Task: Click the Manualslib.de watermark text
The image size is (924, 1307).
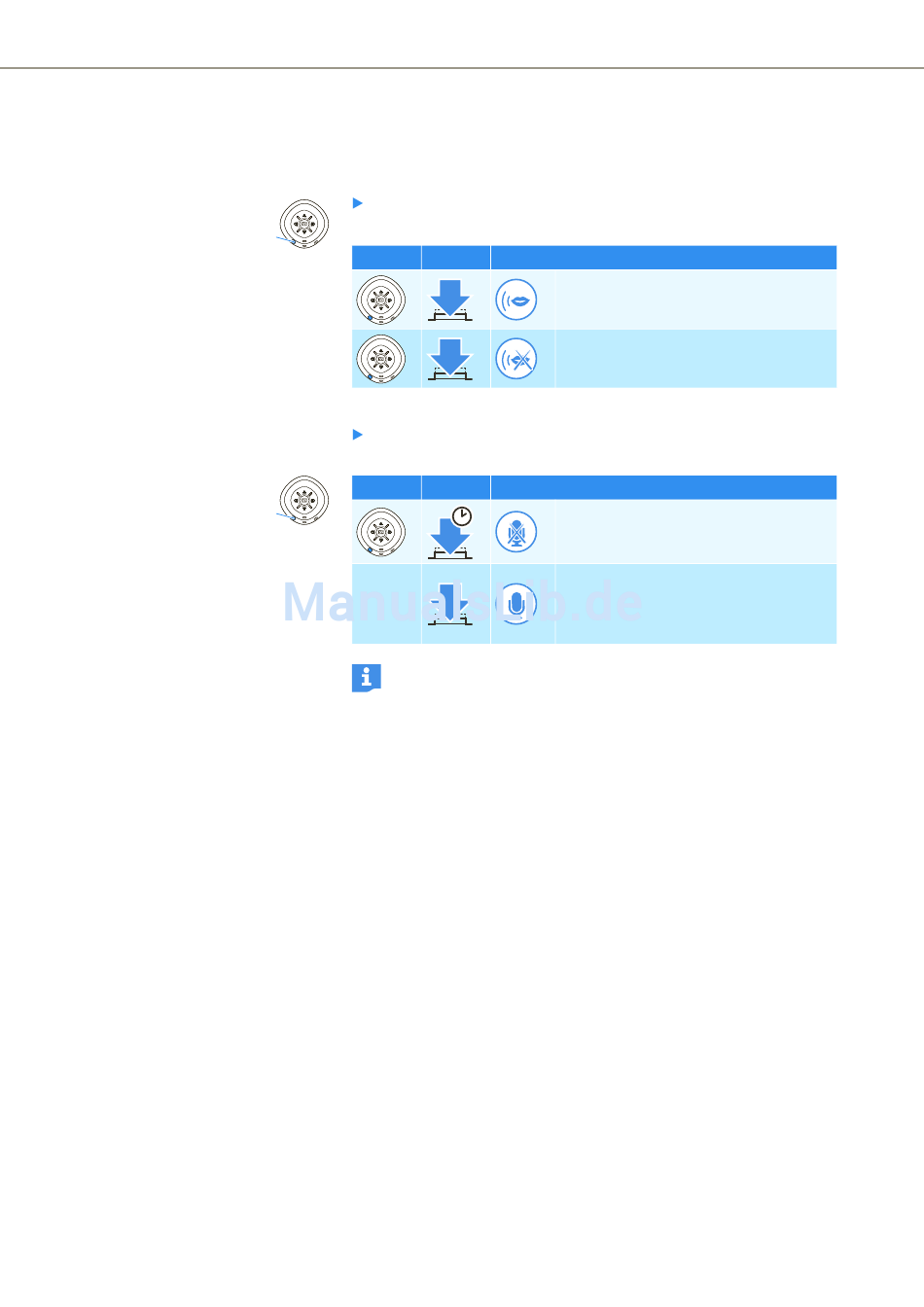Action: pos(463,603)
